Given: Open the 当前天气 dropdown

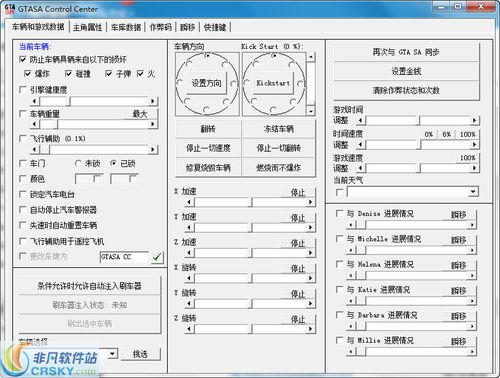Looking at the screenshot, I should click(473, 192).
